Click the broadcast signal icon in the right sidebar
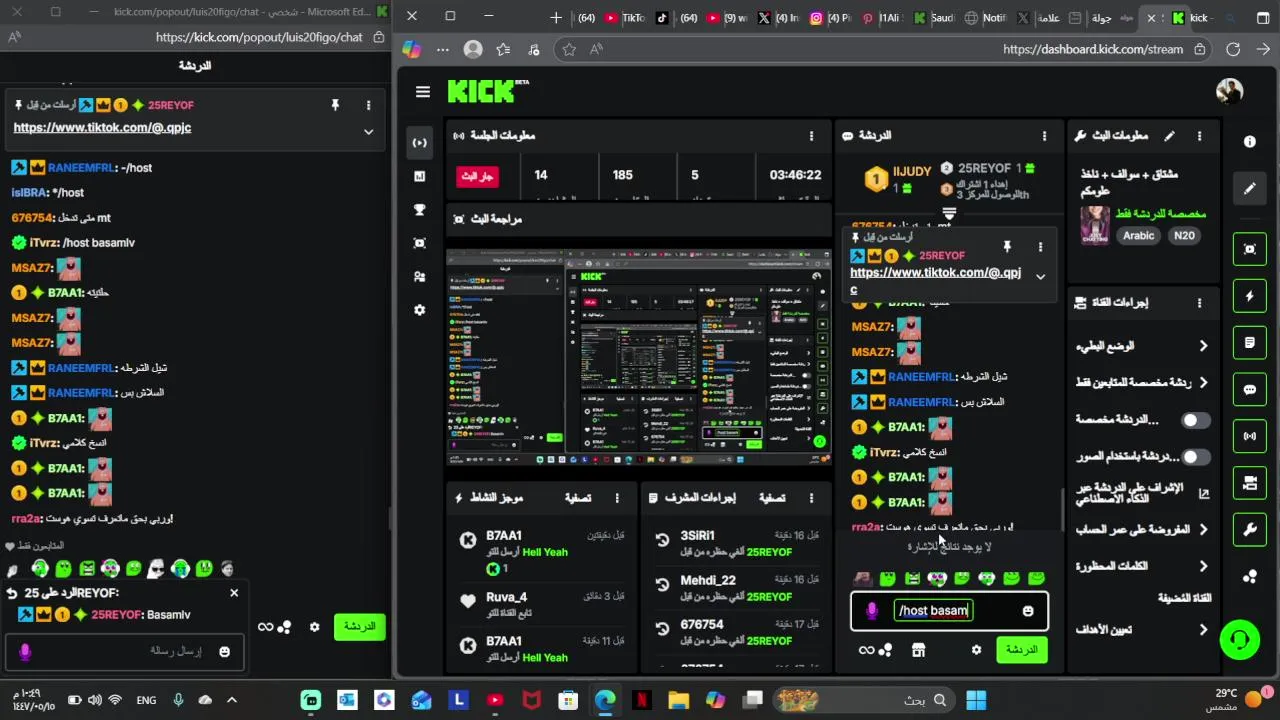1280x720 pixels. [1249, 436]
